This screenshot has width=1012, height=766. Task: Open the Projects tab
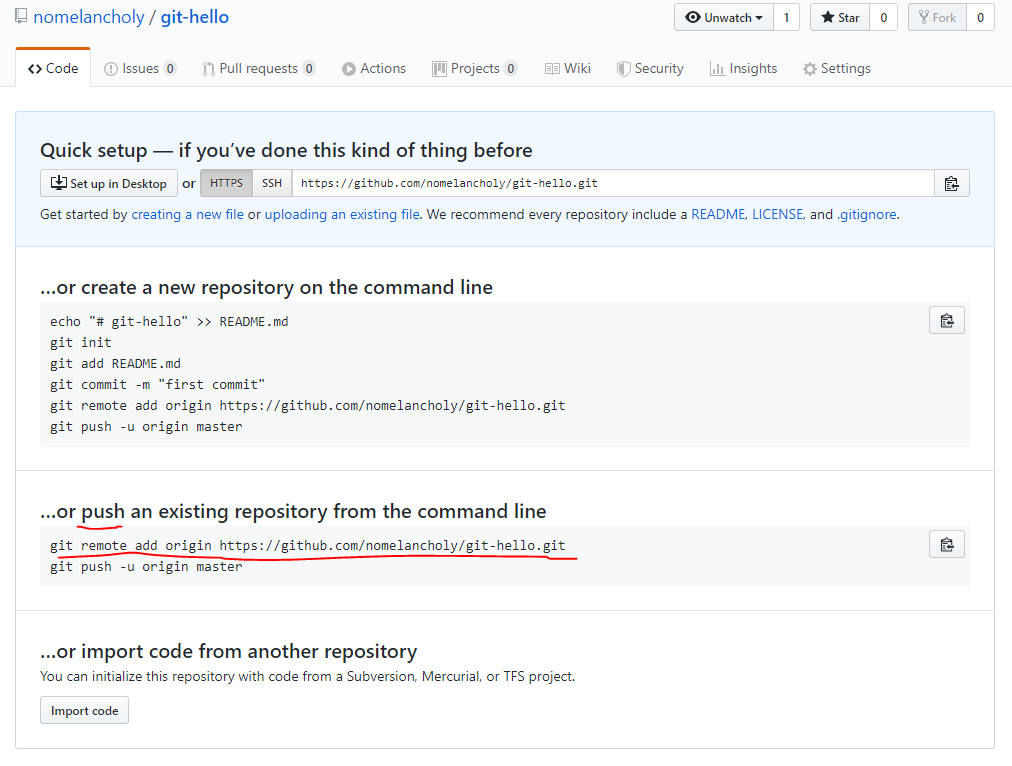coord(474,68)
